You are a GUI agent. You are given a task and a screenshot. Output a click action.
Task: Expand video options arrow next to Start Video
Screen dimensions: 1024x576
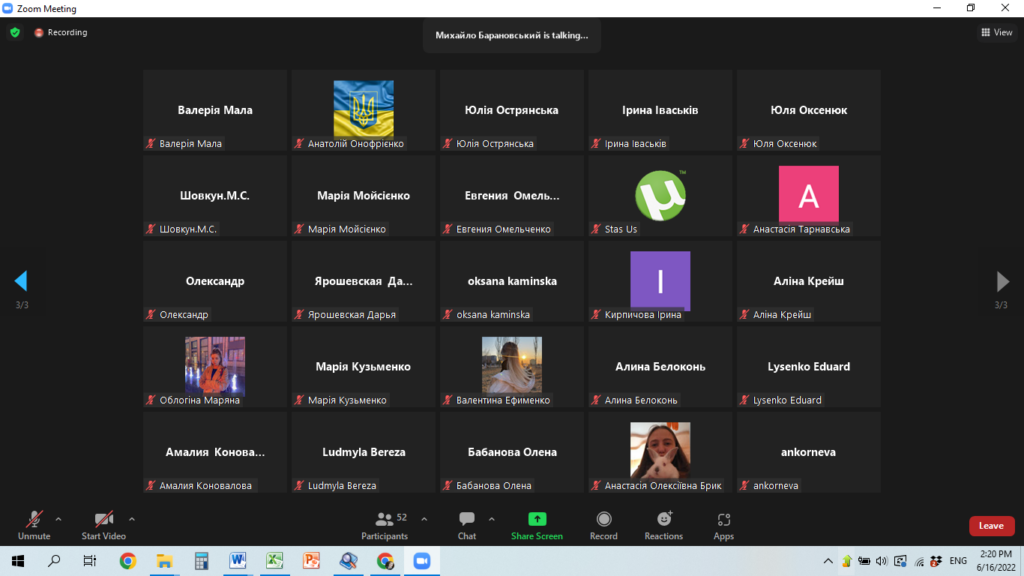click(x=132, y=519)
